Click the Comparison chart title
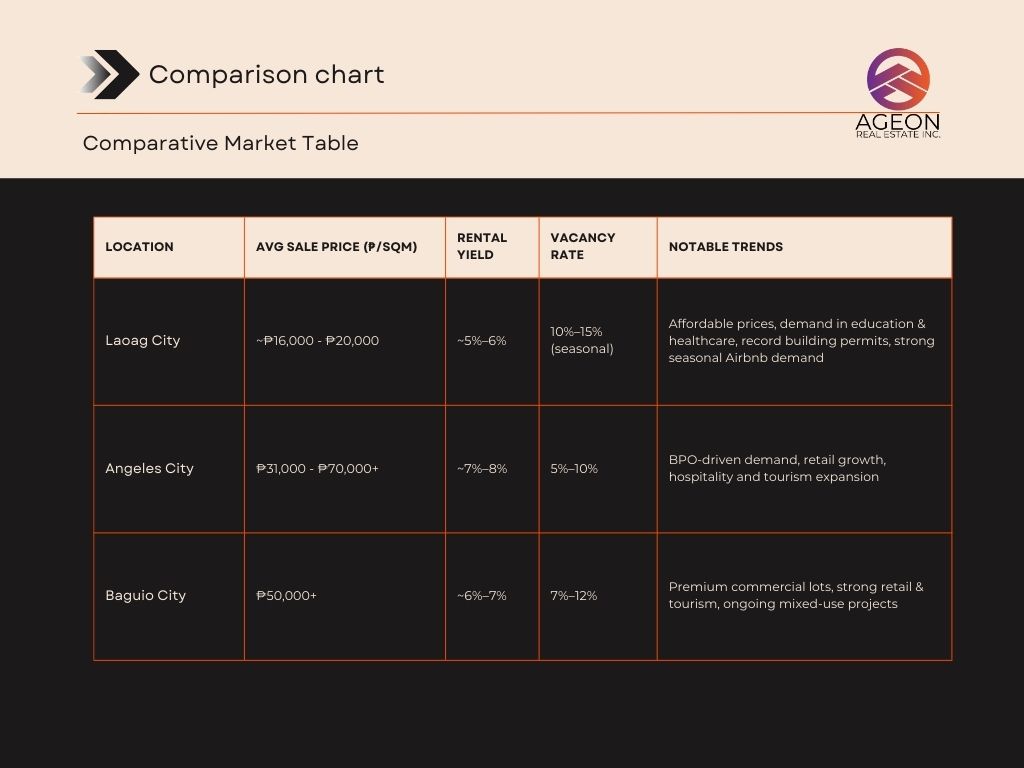This screenshot has width=1024, height=768. point(266,75)
